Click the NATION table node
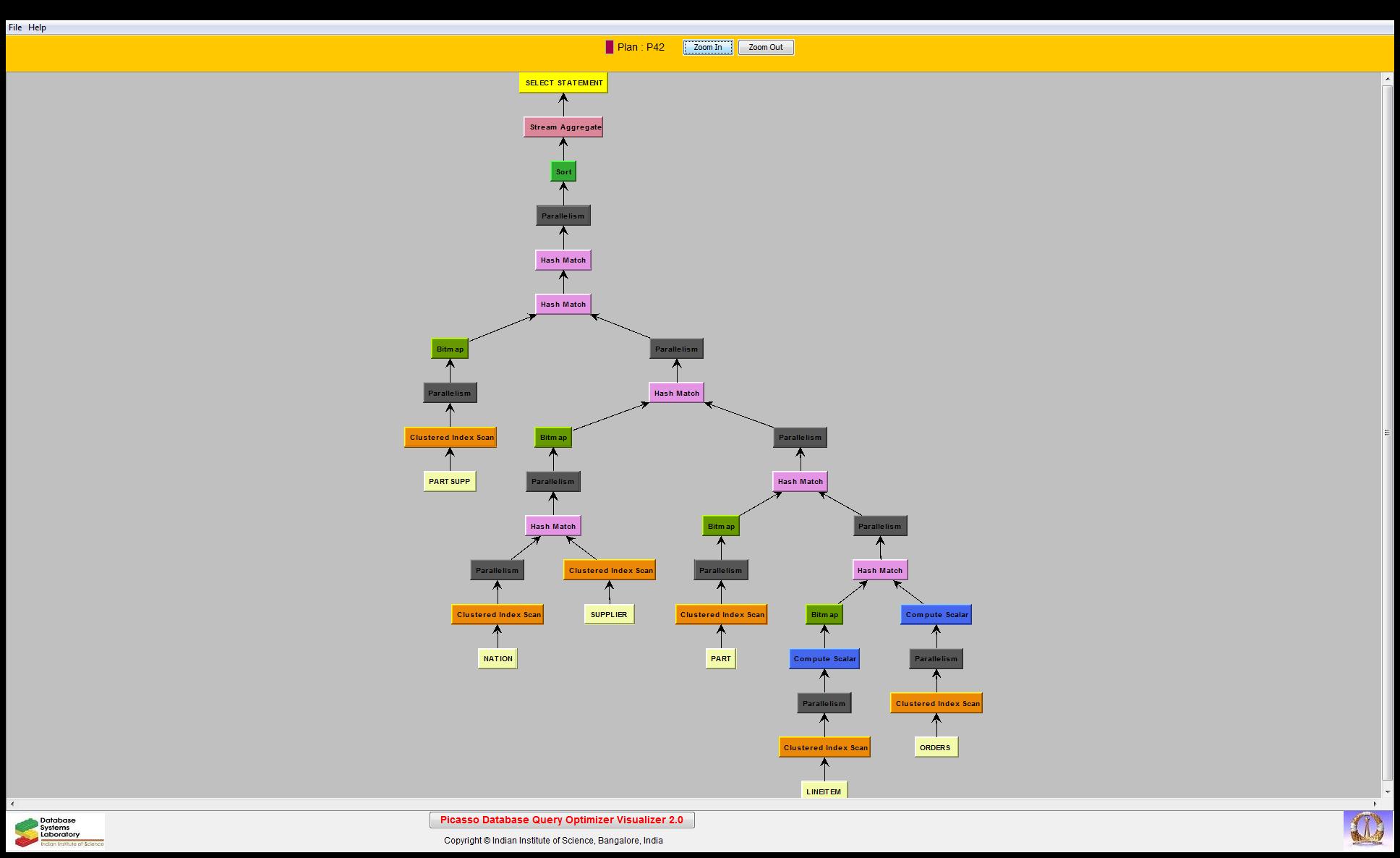 498,658
